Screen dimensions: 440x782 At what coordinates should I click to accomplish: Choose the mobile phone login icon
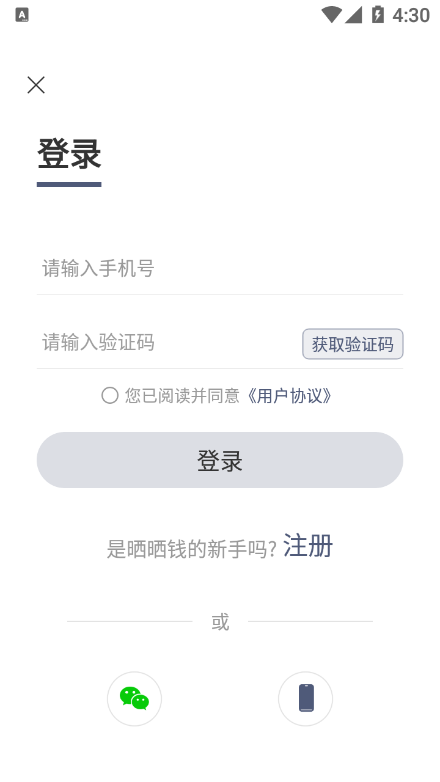point(305,698)
